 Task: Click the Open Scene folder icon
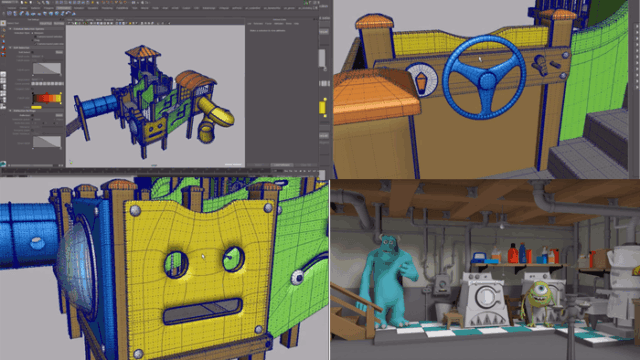[26, 2]
